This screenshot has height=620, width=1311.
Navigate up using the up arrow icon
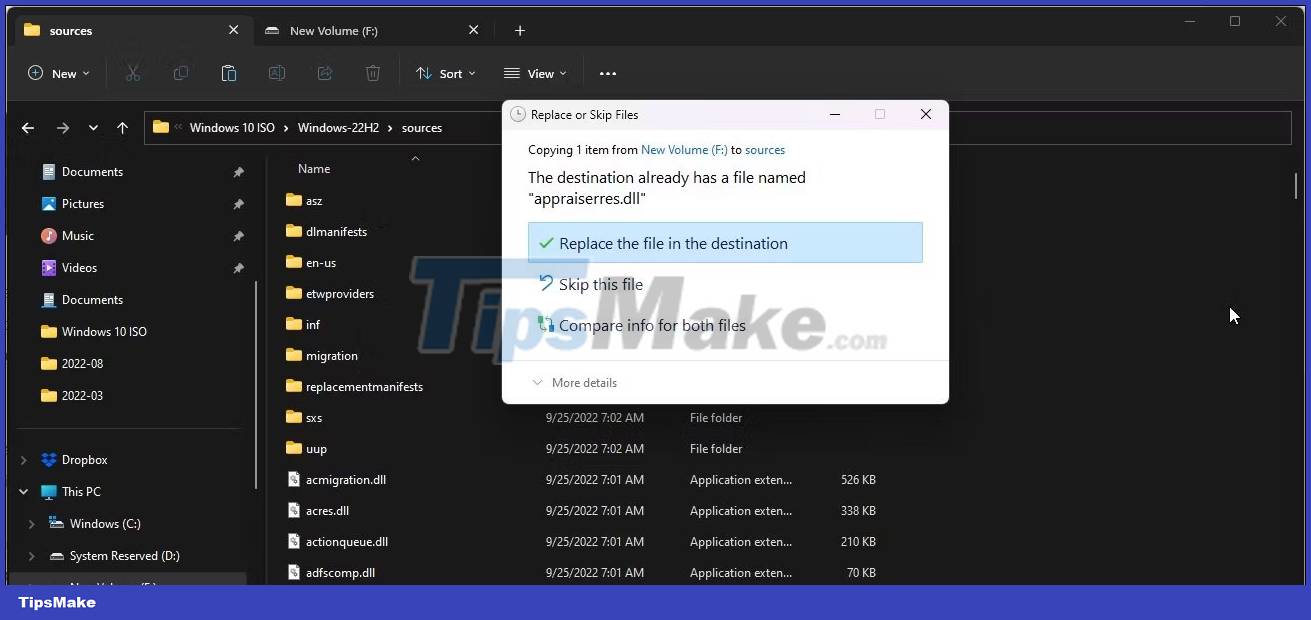click(122, 128)
